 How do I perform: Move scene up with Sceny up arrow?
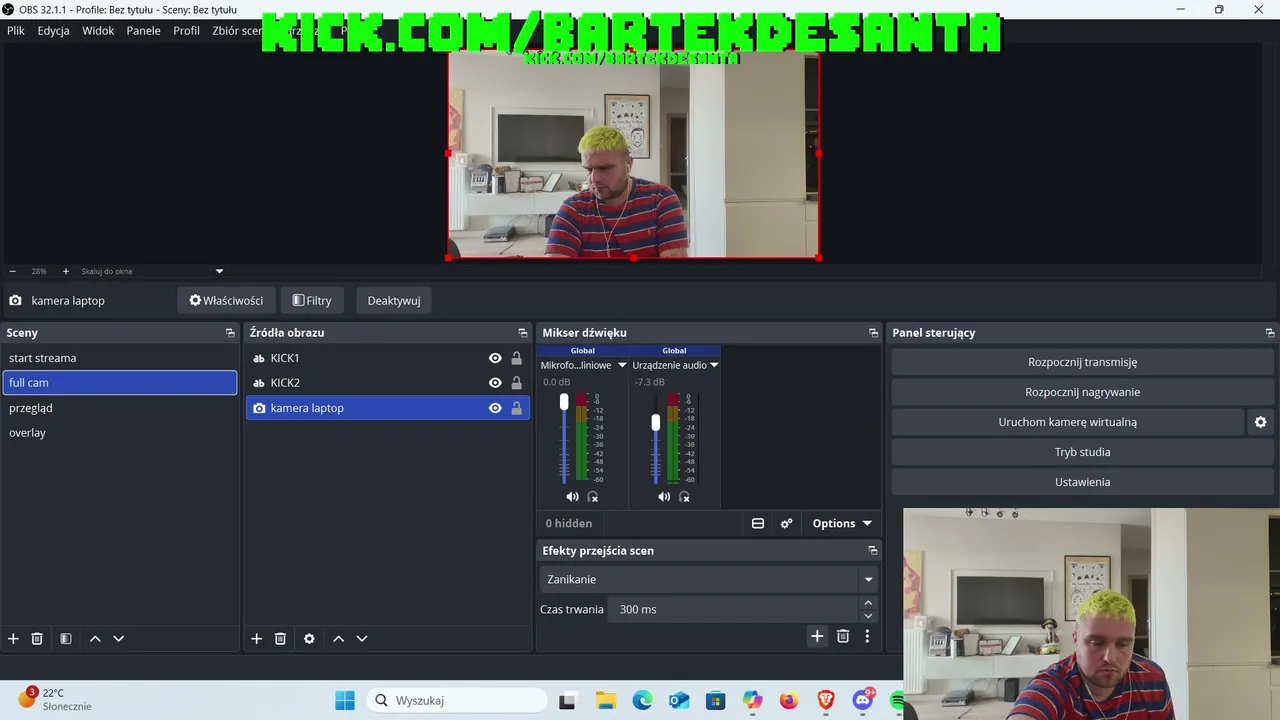click(x=95, y=638)
